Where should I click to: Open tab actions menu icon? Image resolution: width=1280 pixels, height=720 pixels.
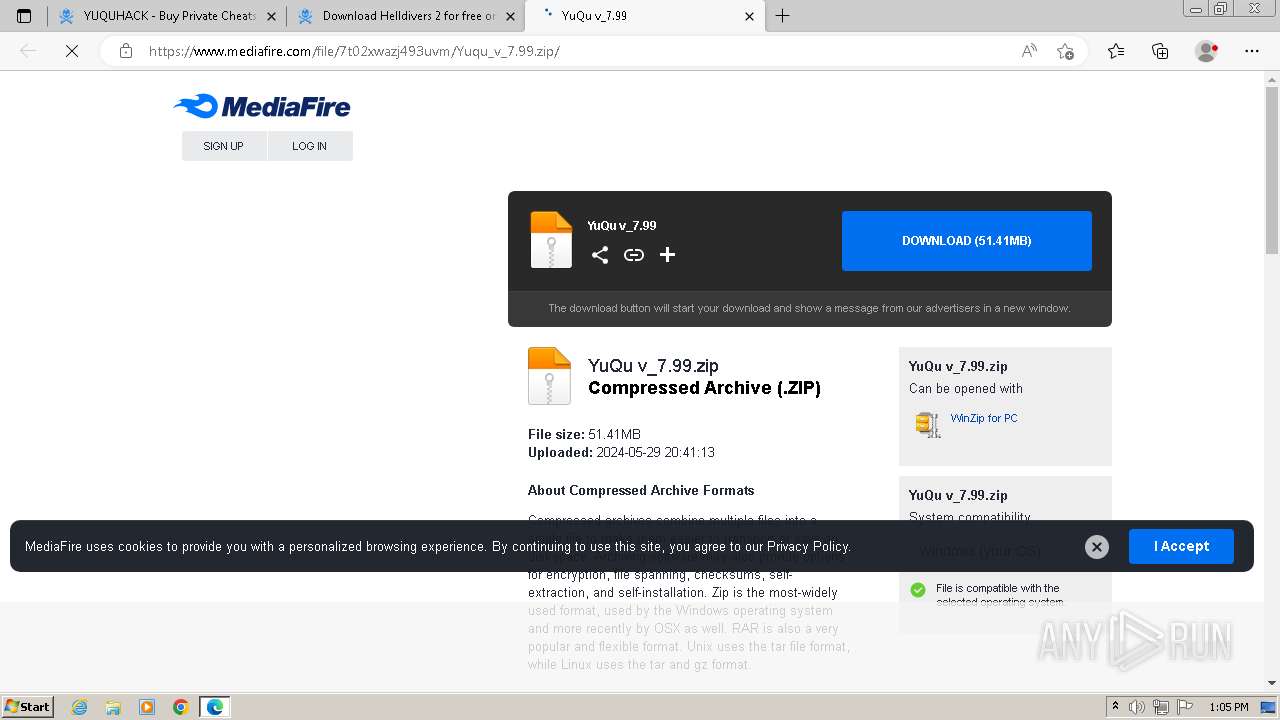pos(24,16)
